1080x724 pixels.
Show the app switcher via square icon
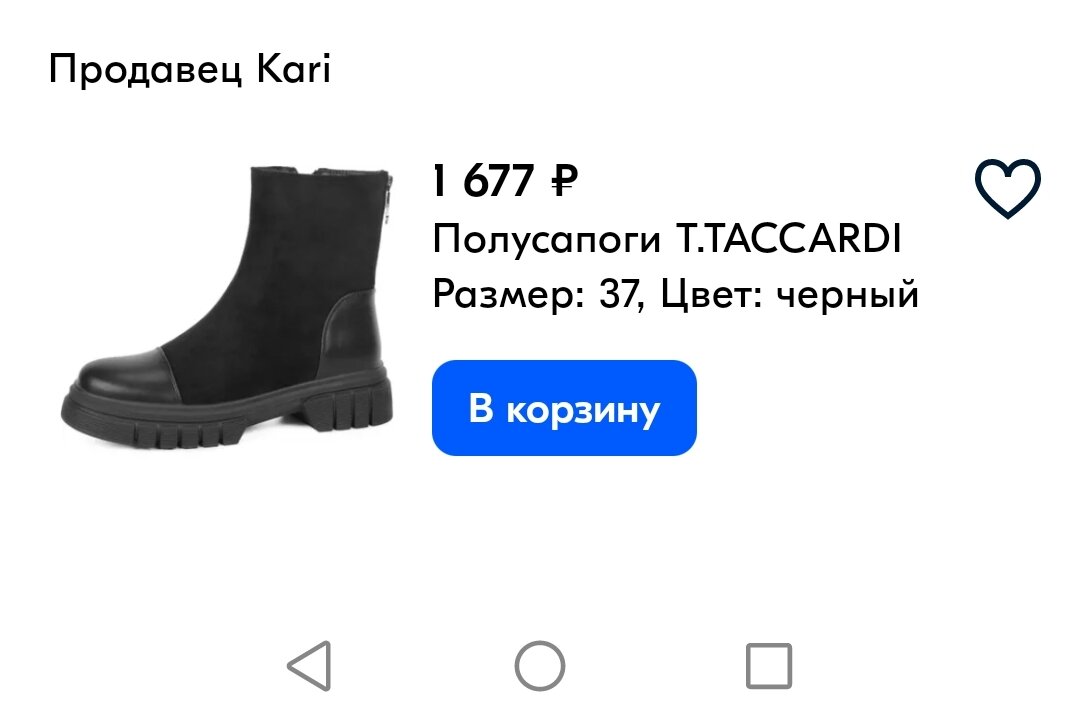tap(769, 665)
